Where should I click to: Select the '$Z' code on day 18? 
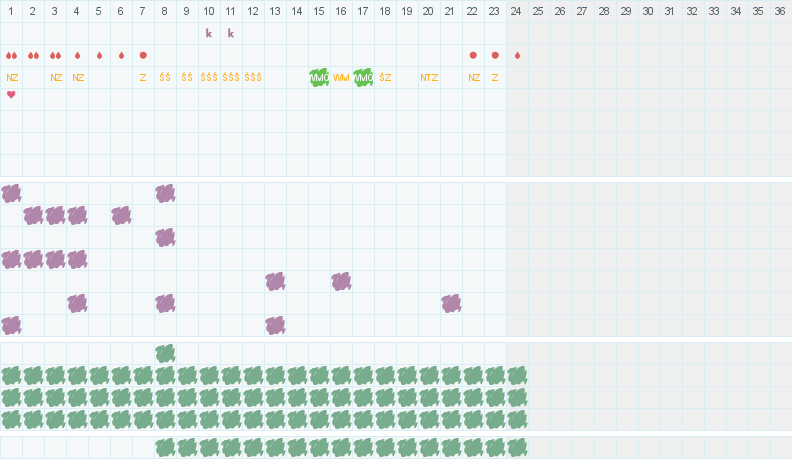tap(385, 77)
